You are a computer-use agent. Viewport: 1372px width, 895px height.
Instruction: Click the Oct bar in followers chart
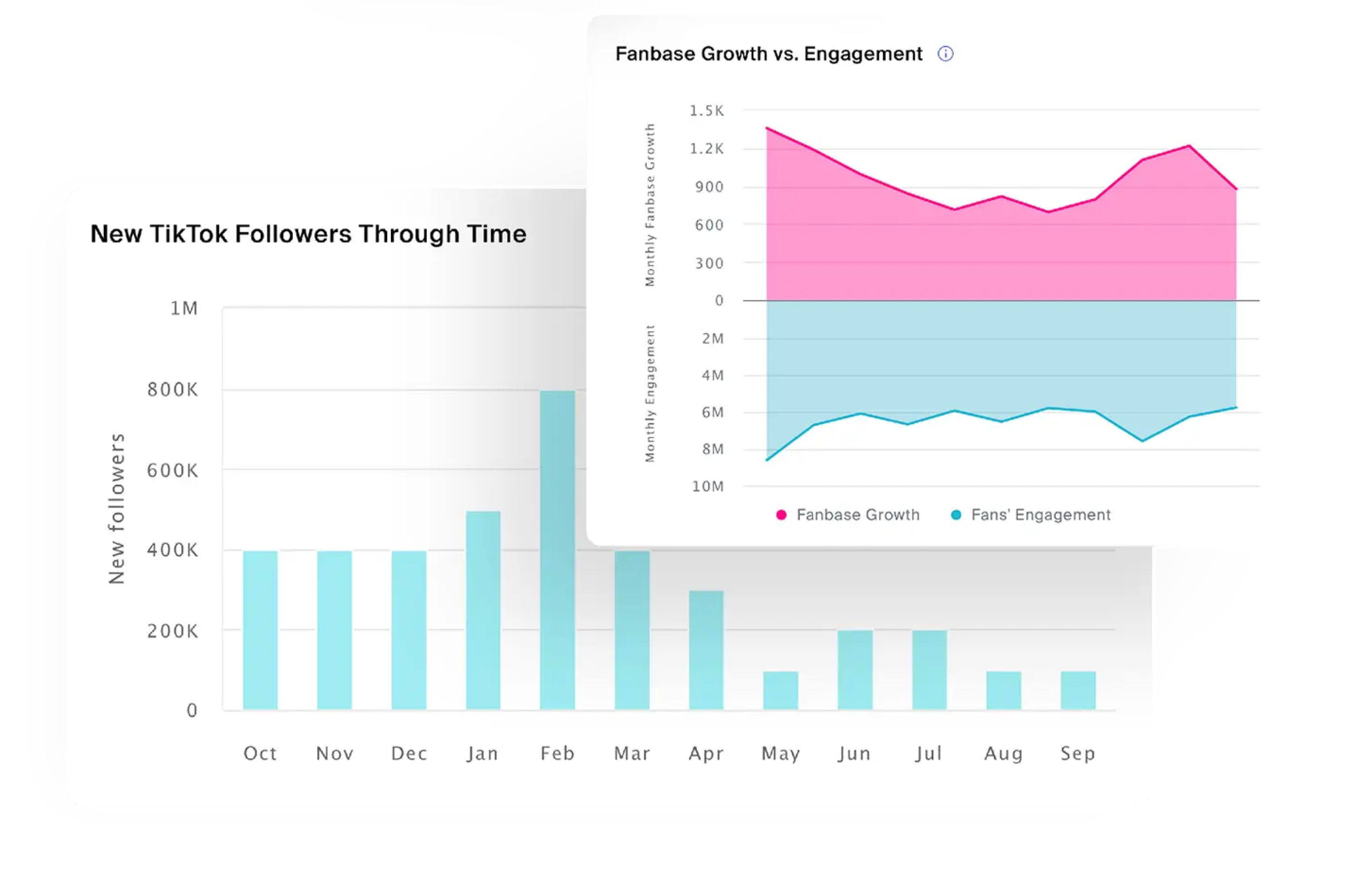(260, 630)
